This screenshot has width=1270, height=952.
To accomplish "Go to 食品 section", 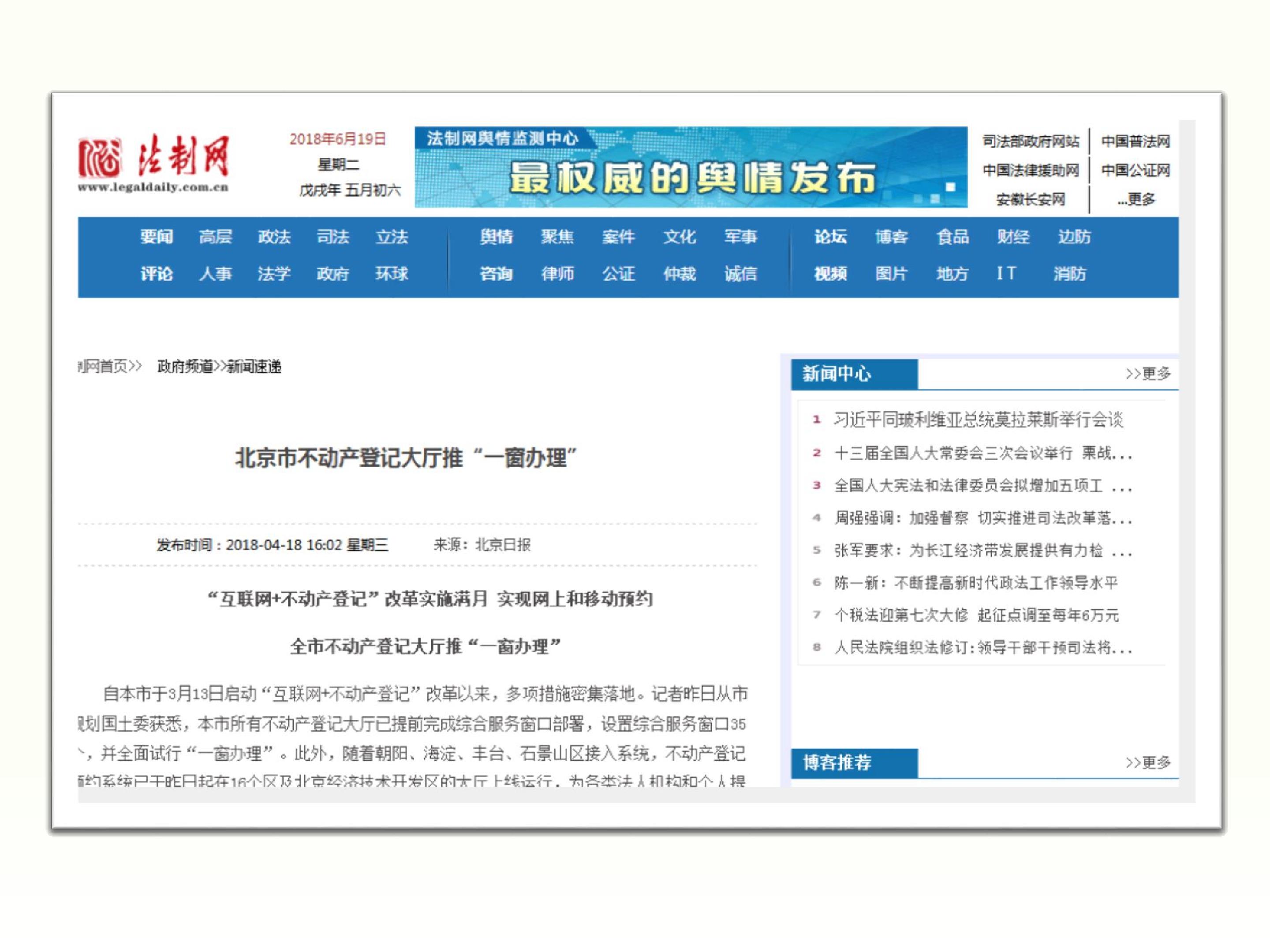I will click(x=952, y=236).
